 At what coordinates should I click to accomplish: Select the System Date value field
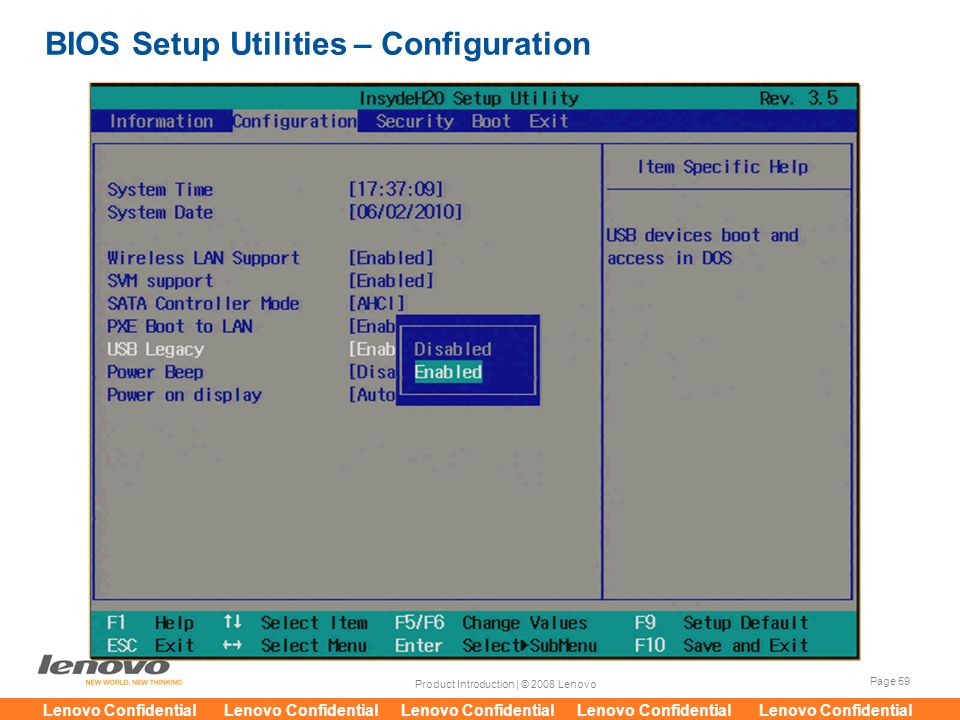(x=405, y=212)
